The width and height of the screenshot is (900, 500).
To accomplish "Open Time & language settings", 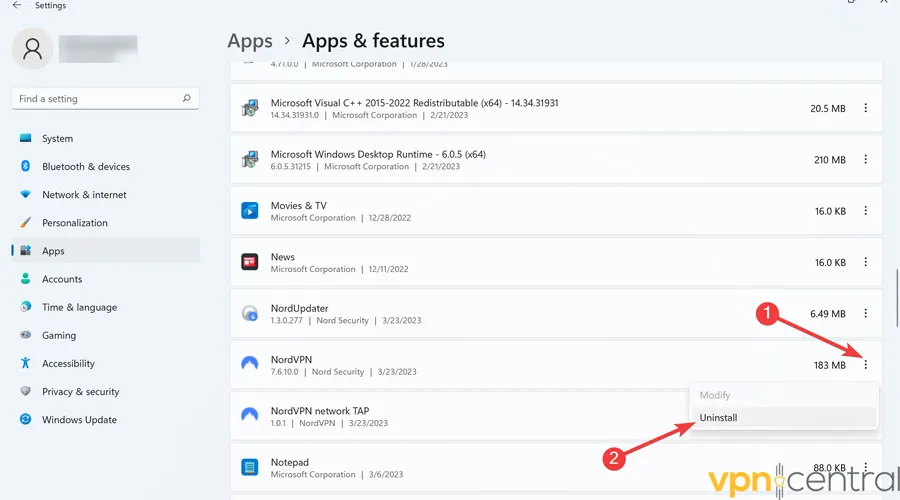I will point(106,307).
